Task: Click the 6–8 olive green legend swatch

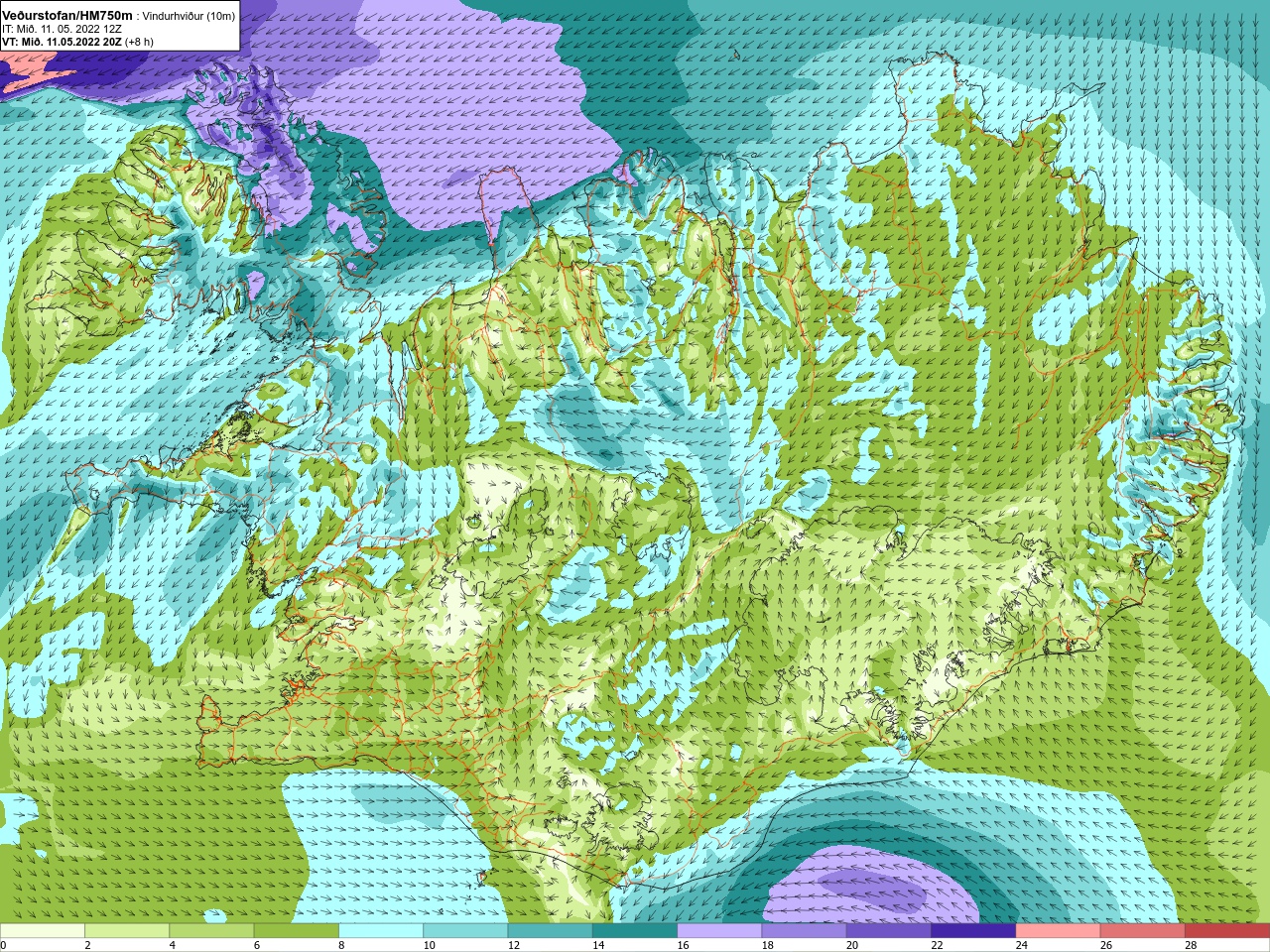Action: [x=297, y=931]
